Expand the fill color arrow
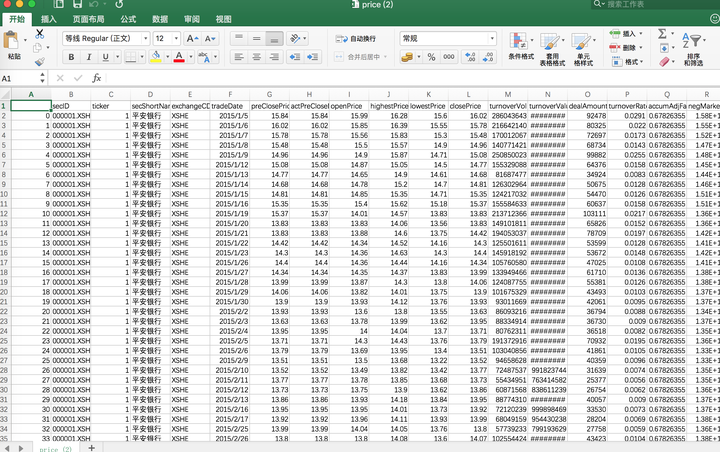 [167, 57]
